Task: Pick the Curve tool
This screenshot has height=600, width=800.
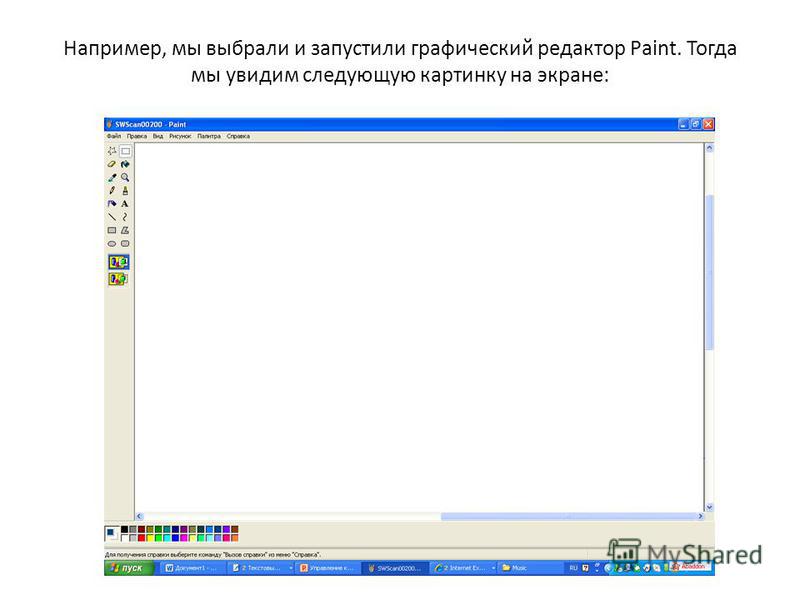Action: click(125, 216)
